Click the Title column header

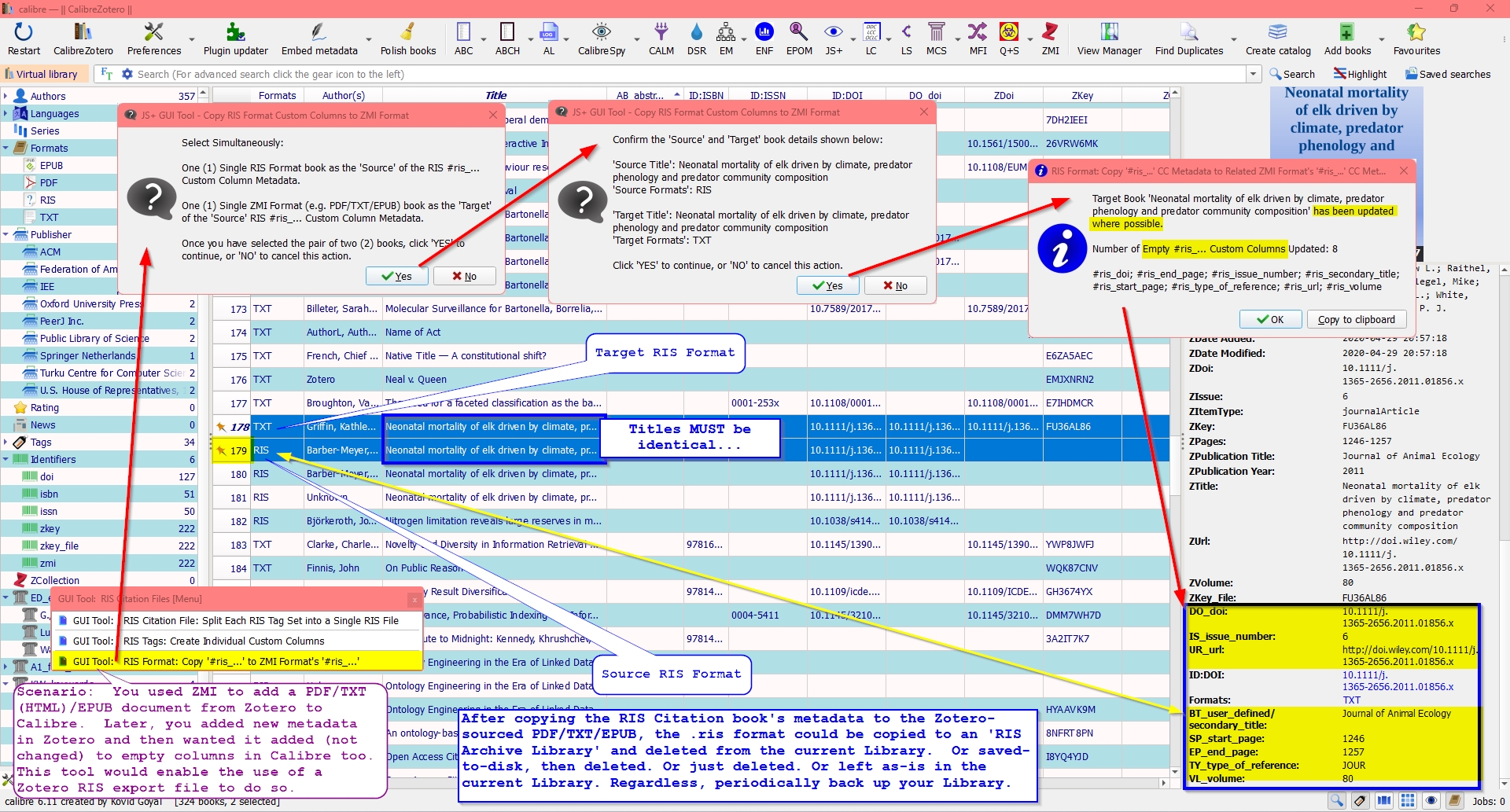[495, 95]
